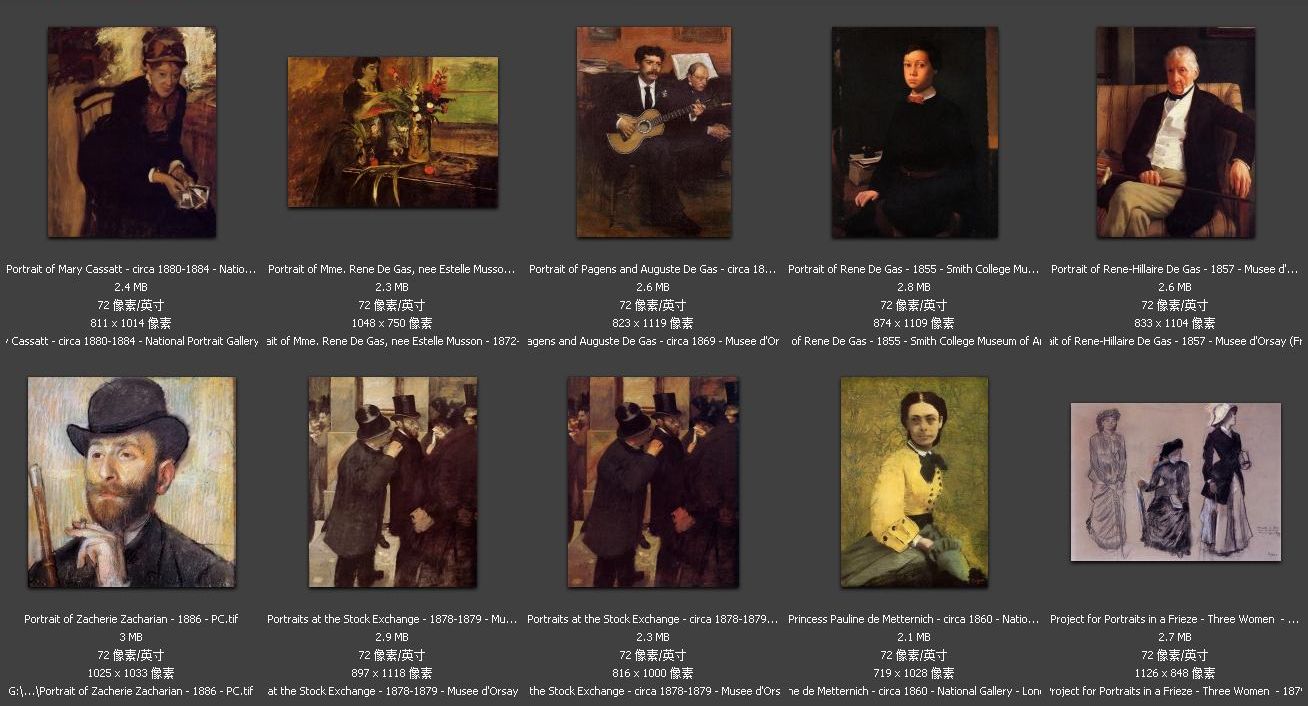Click the 'Portrait of Zacherie Zacharian - 1886 - PC.tif' filename
The image size is (1308, 706).
[x=131, y=619]
